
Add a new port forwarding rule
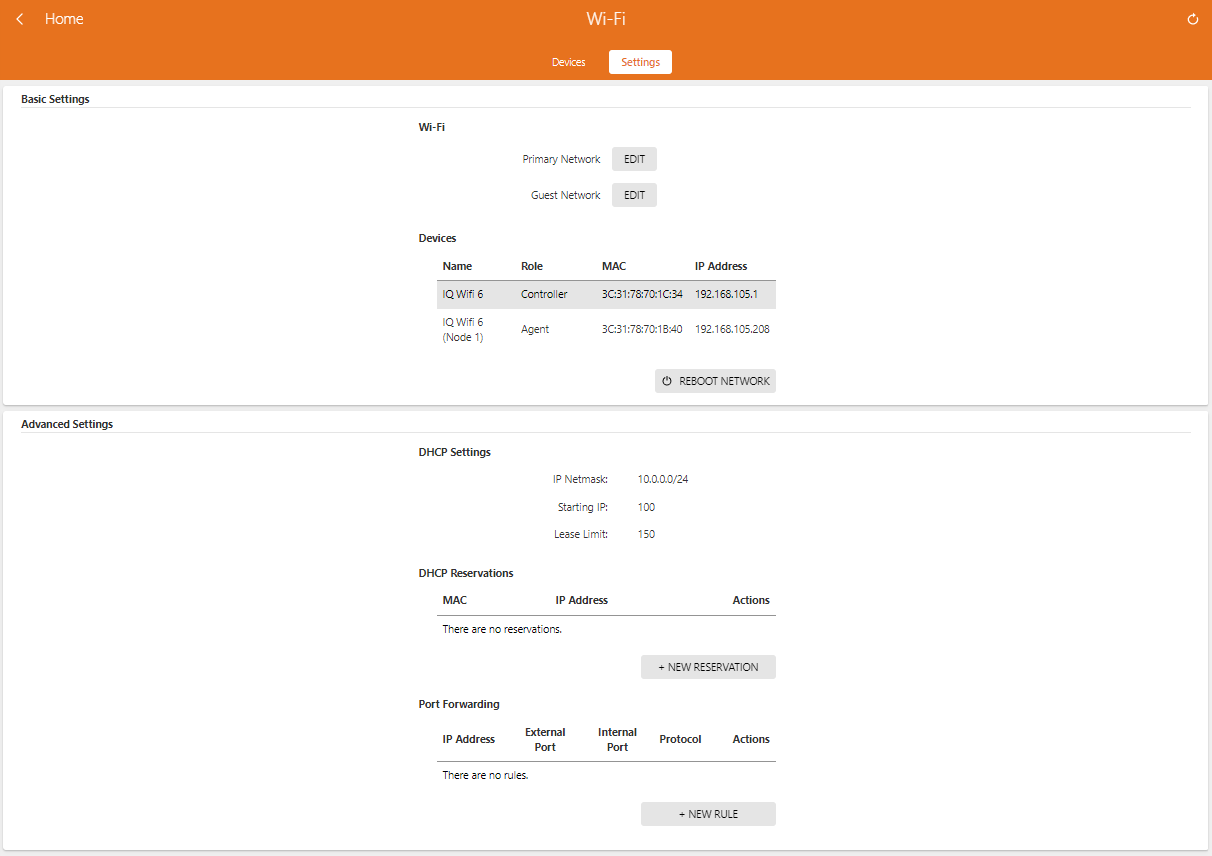point(708,814)
